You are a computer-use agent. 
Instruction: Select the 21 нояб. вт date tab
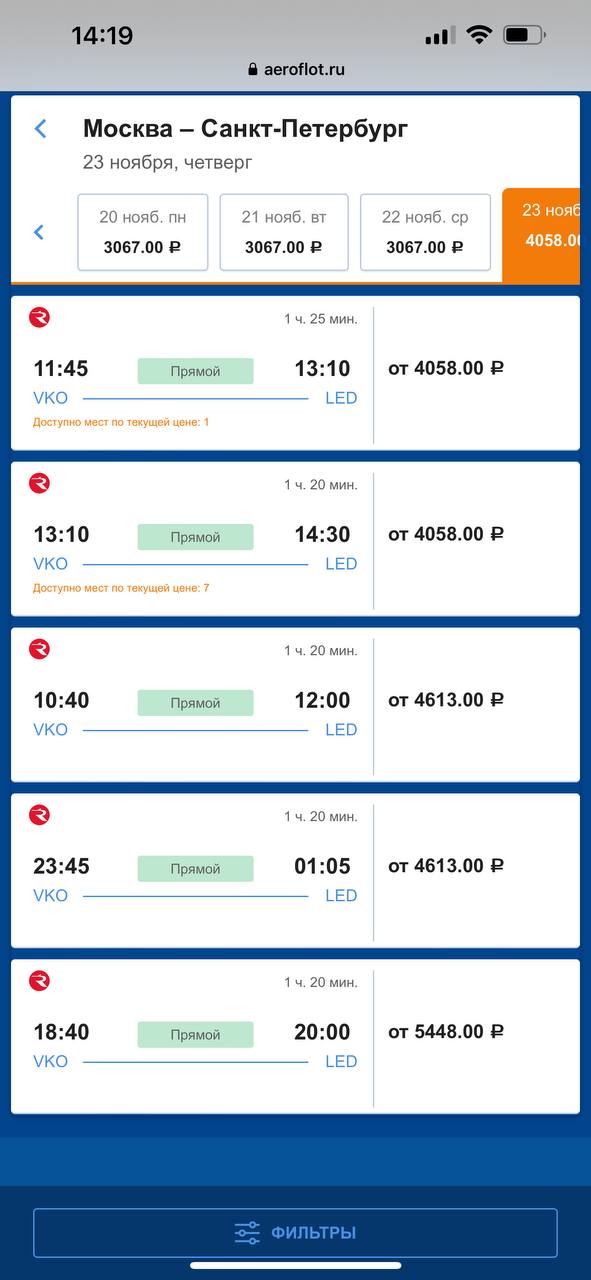284,232
